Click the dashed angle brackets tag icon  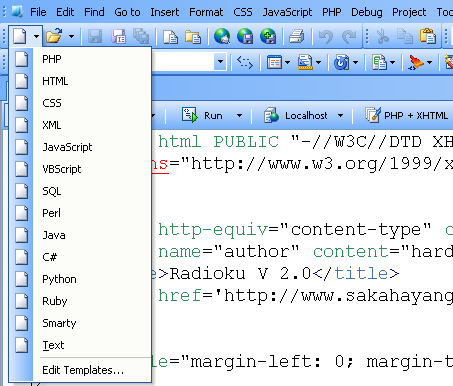[245, 62]
